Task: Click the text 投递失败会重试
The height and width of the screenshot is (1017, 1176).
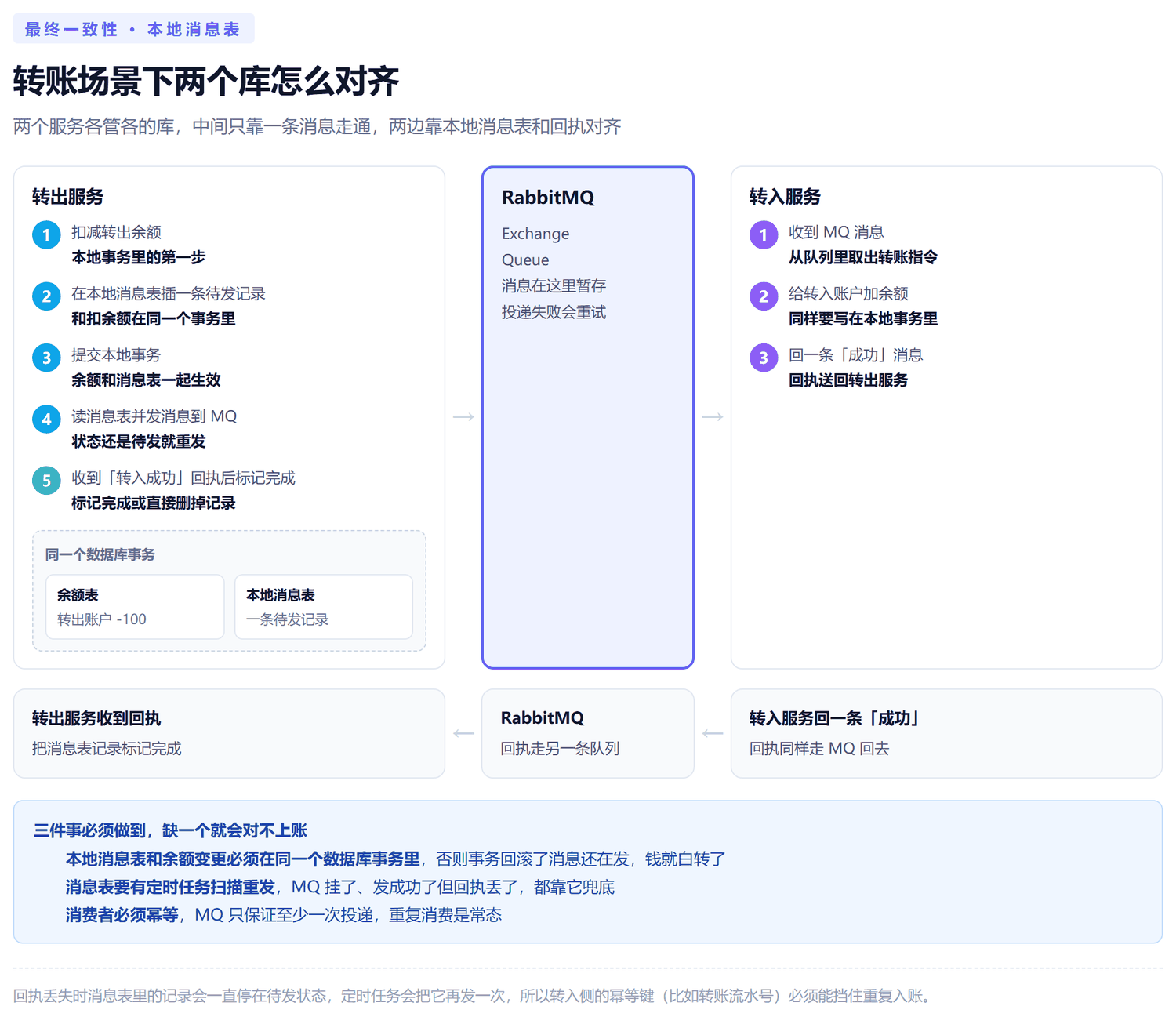Action: click(x=554, y=312)
